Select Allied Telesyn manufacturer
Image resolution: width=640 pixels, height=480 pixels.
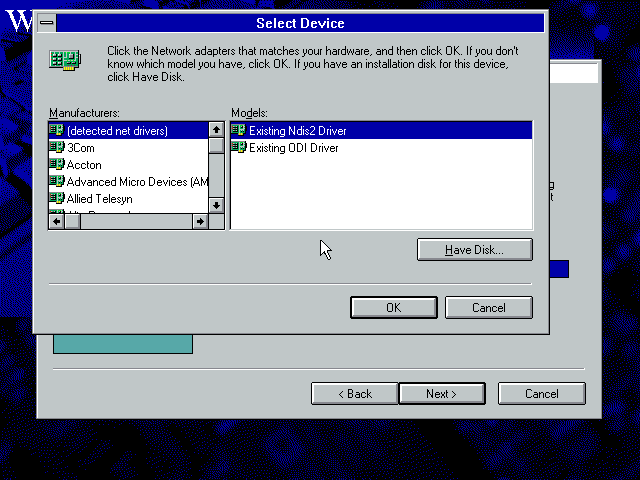(x=128, y=199)
